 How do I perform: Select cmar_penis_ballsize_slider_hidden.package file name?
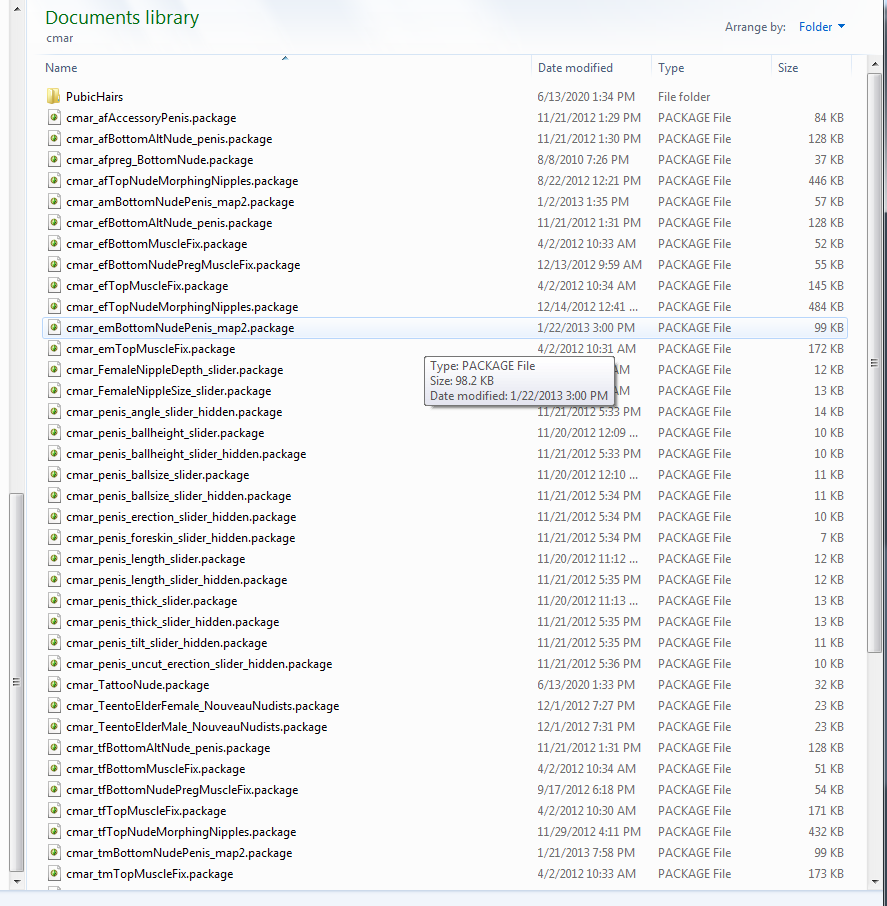[179, 496]
